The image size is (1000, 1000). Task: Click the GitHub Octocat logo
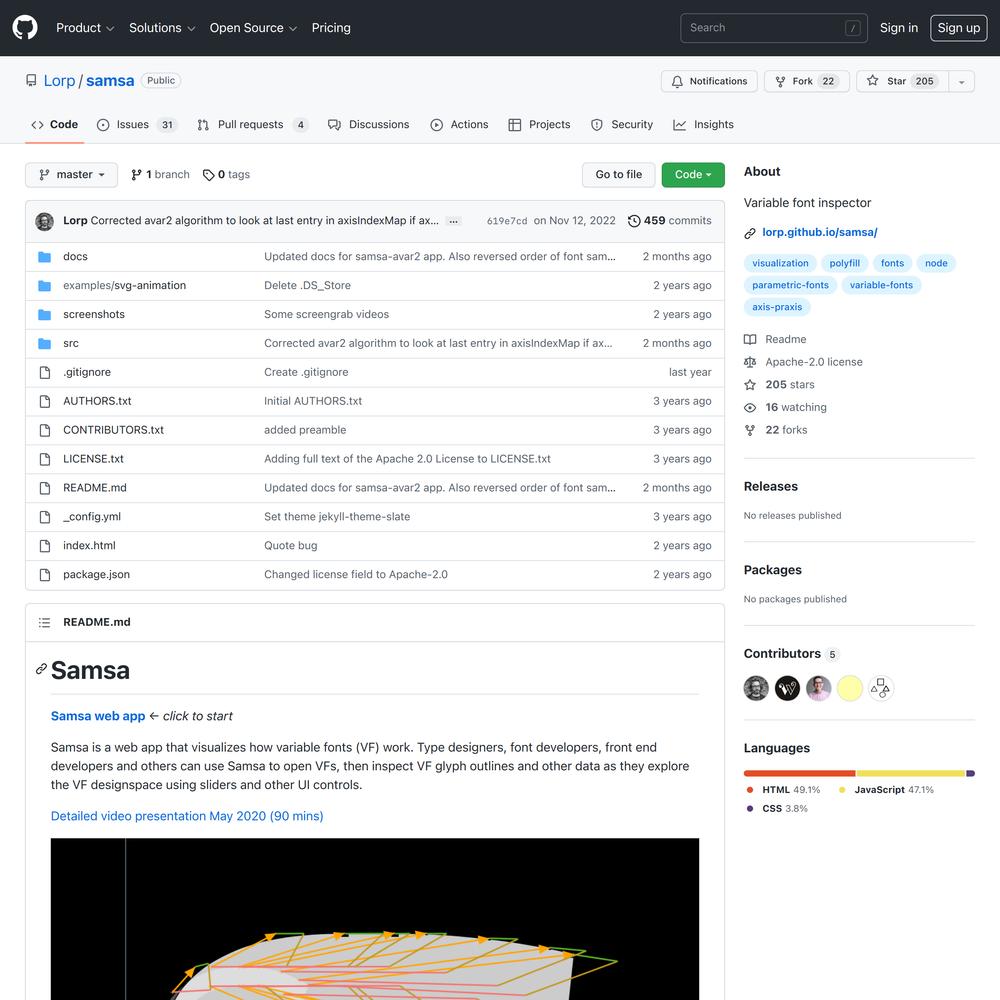(25, 28)
